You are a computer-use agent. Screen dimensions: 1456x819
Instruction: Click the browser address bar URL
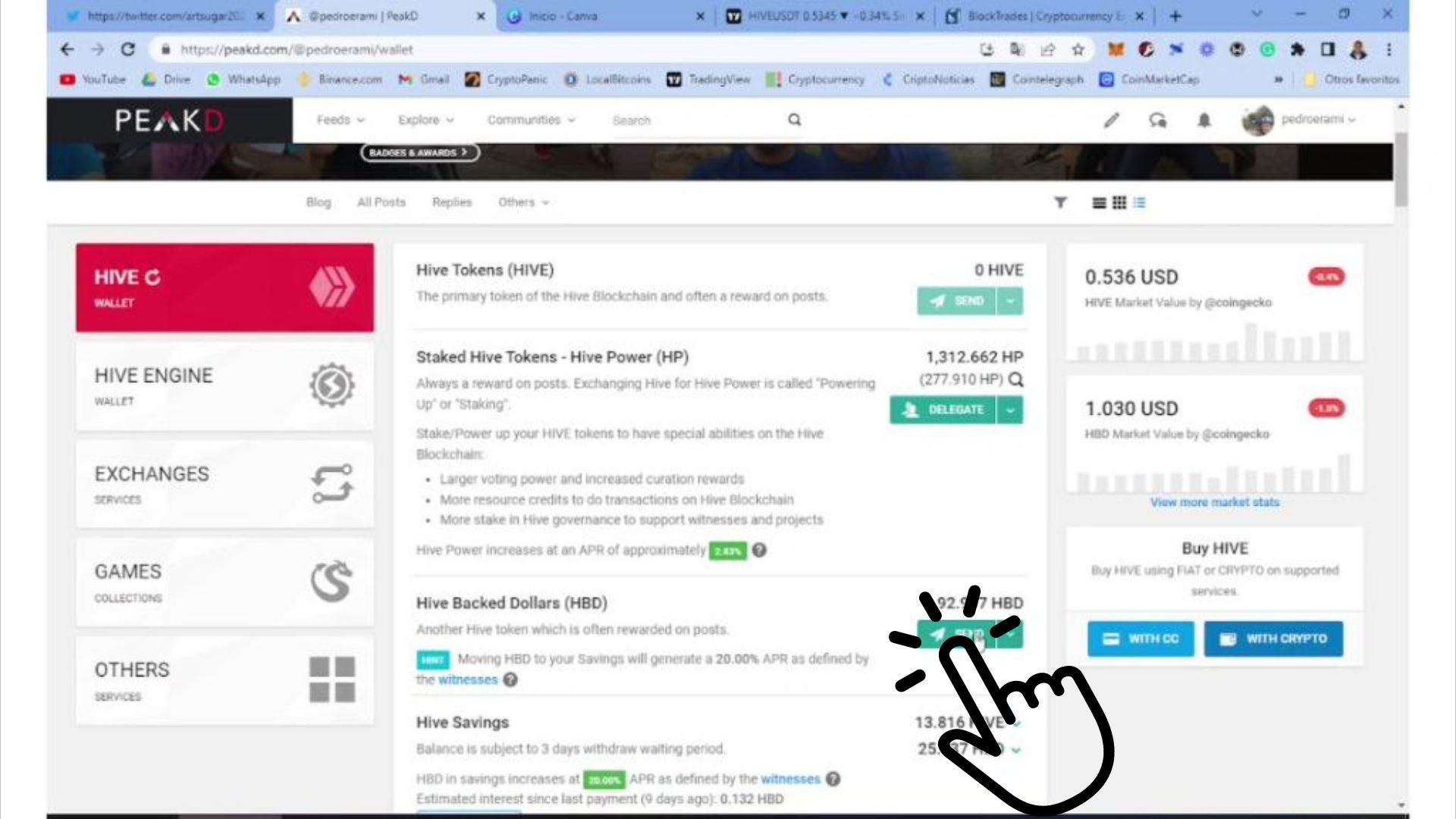(297, 50)
